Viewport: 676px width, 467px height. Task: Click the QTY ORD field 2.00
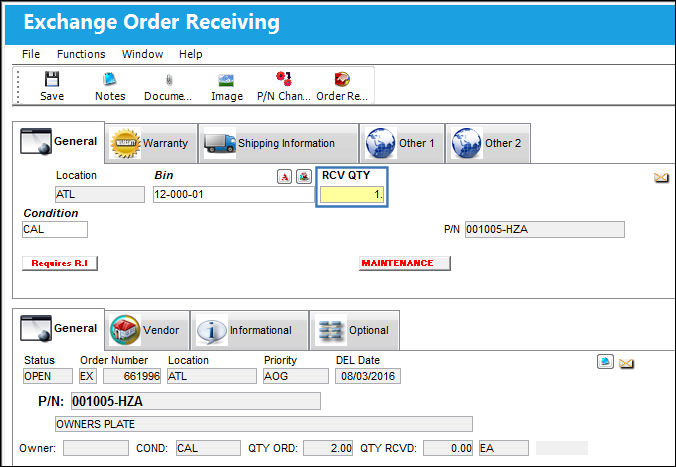click(x=328, y=448)
